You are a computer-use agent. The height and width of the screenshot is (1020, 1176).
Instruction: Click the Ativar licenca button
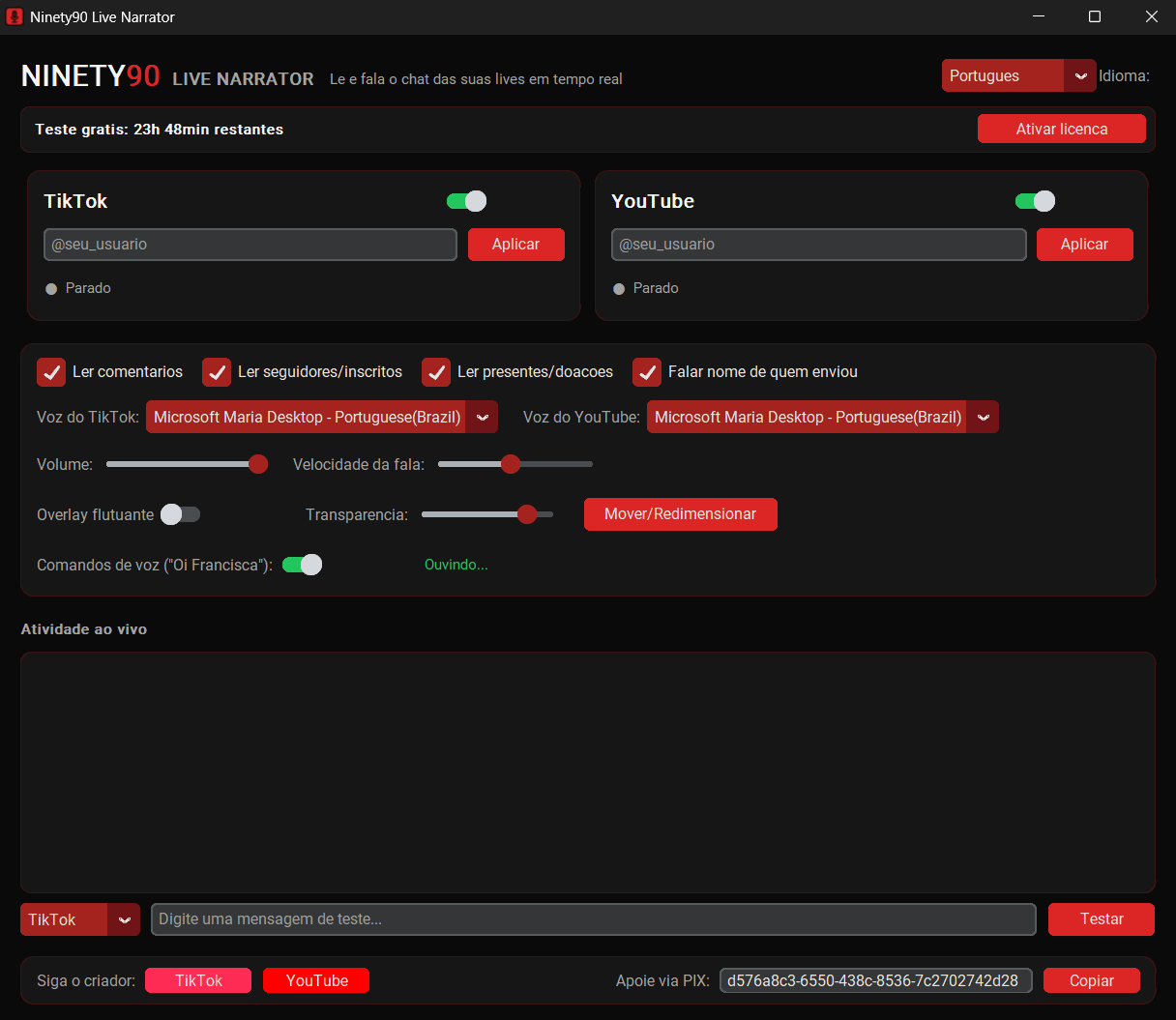[x=1062, y=129]
